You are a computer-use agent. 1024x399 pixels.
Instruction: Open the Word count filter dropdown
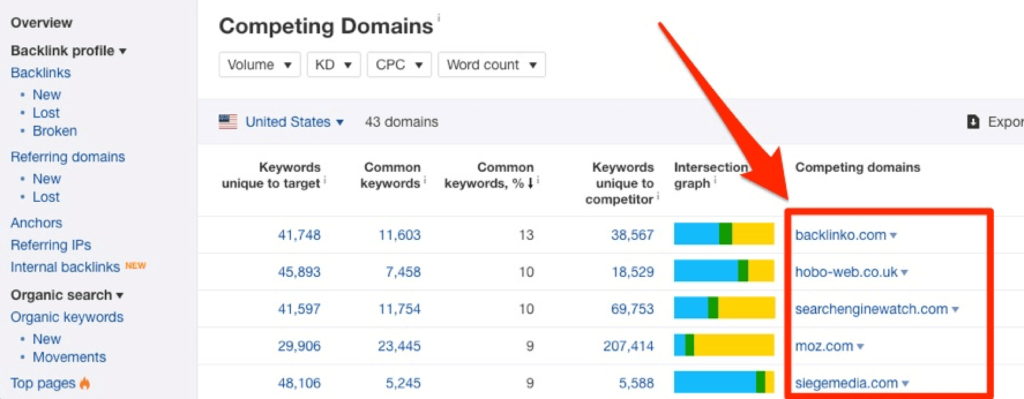492,65
